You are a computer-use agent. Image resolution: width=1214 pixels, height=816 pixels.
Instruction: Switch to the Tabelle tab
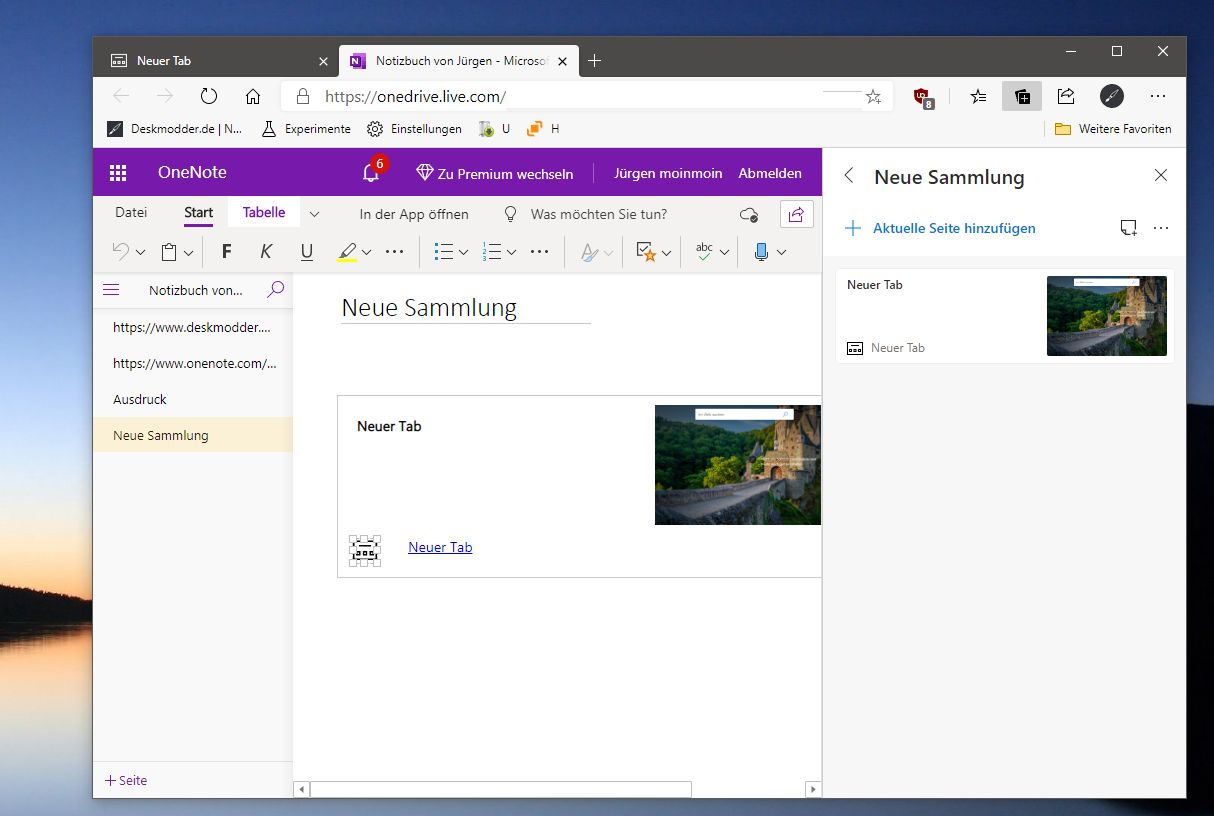click(x=264, y=212)
